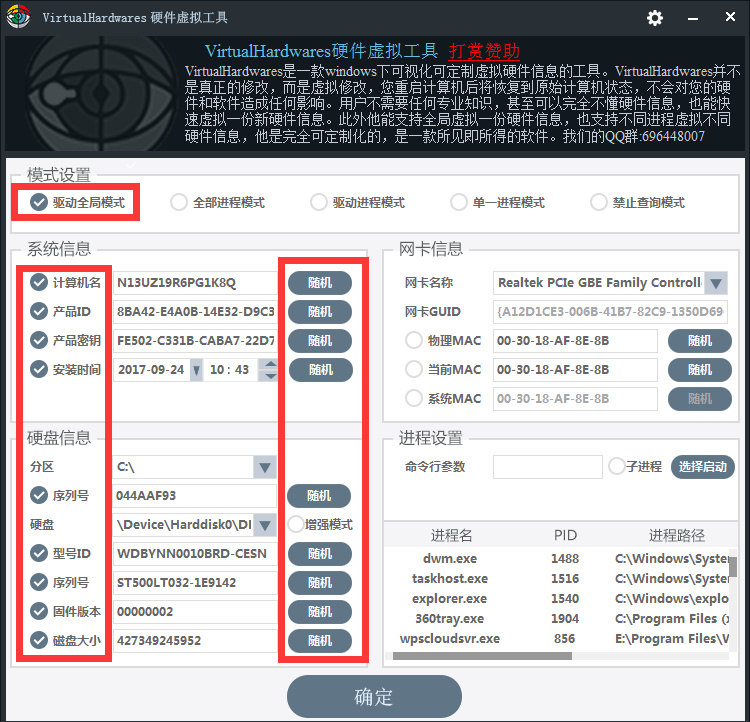Edit the 物理MAC address field
The height and width of the screenshot is (722, 750).
[575, 341]
